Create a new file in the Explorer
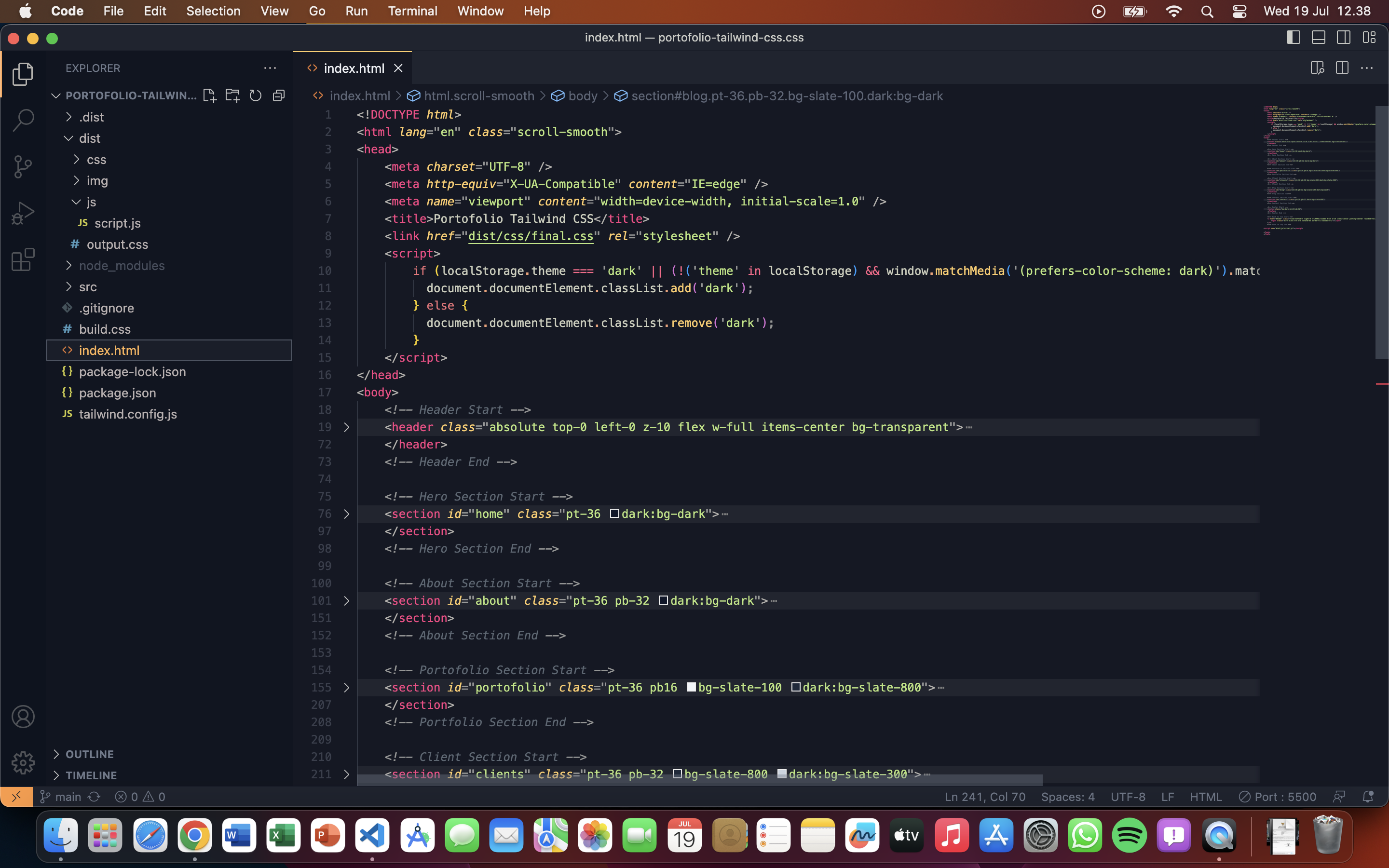This screenshot has width=1389, height=868. click(x=209, y=95)
